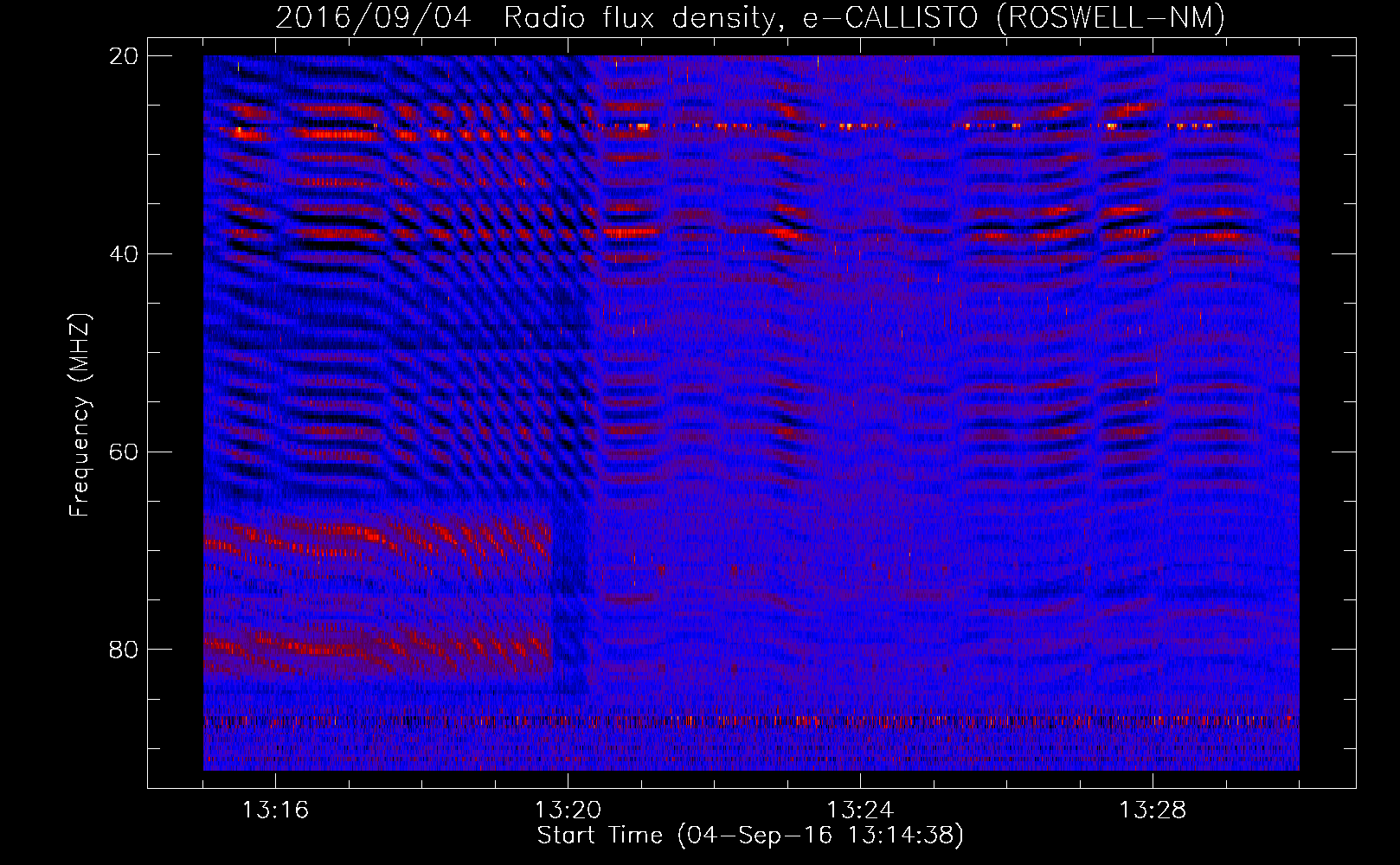Select the '13:28' time tick label
This screenshot has height=865, width=1400.
1153,811
